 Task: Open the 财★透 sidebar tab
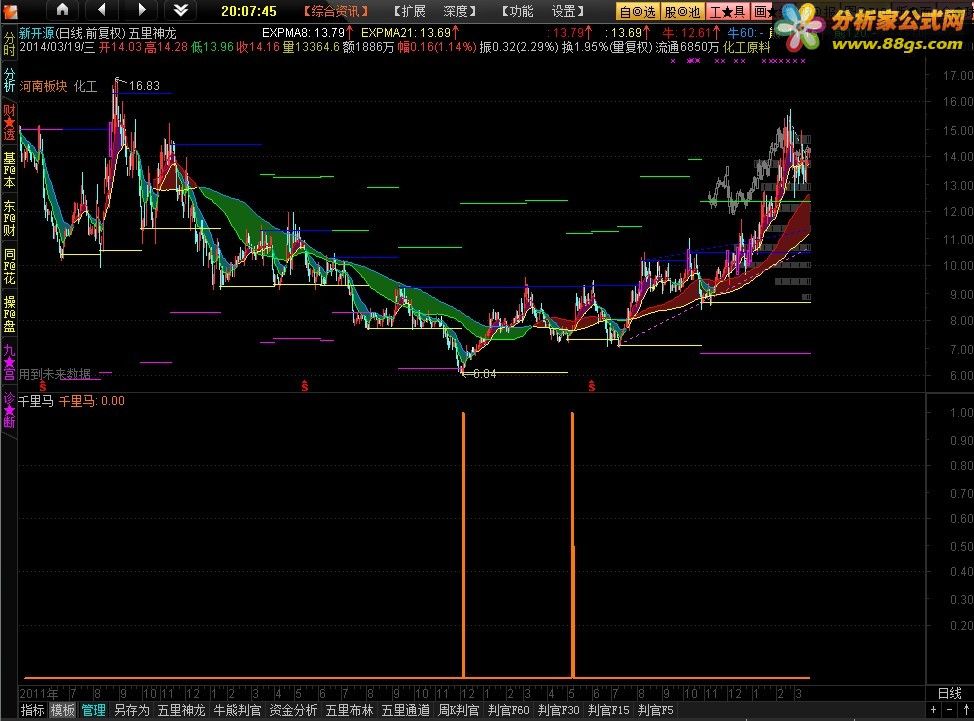[9, 122]
